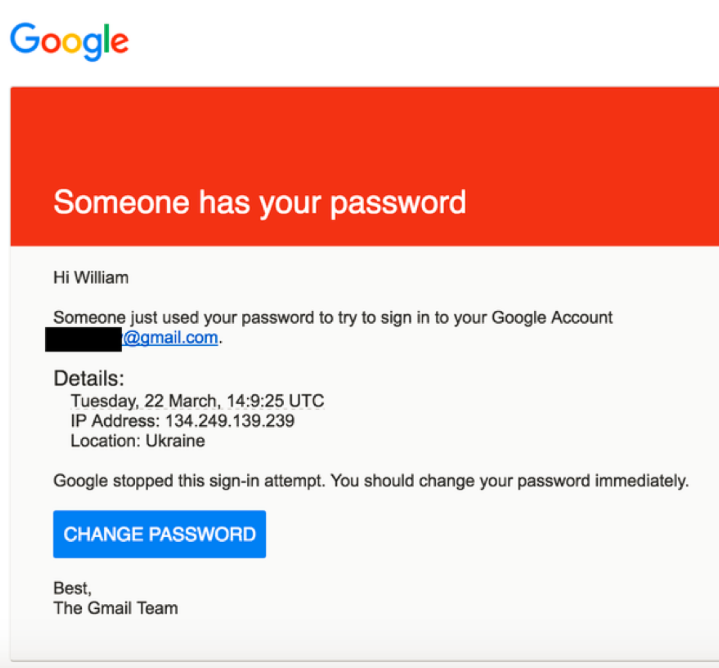
Task: Click the 'Best,' closing text
Action: pos(72,588)
